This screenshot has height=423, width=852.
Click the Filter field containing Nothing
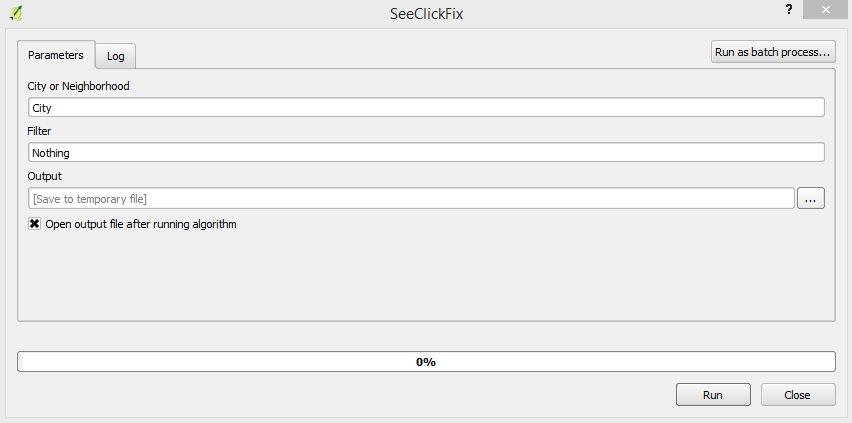point(426,153)
